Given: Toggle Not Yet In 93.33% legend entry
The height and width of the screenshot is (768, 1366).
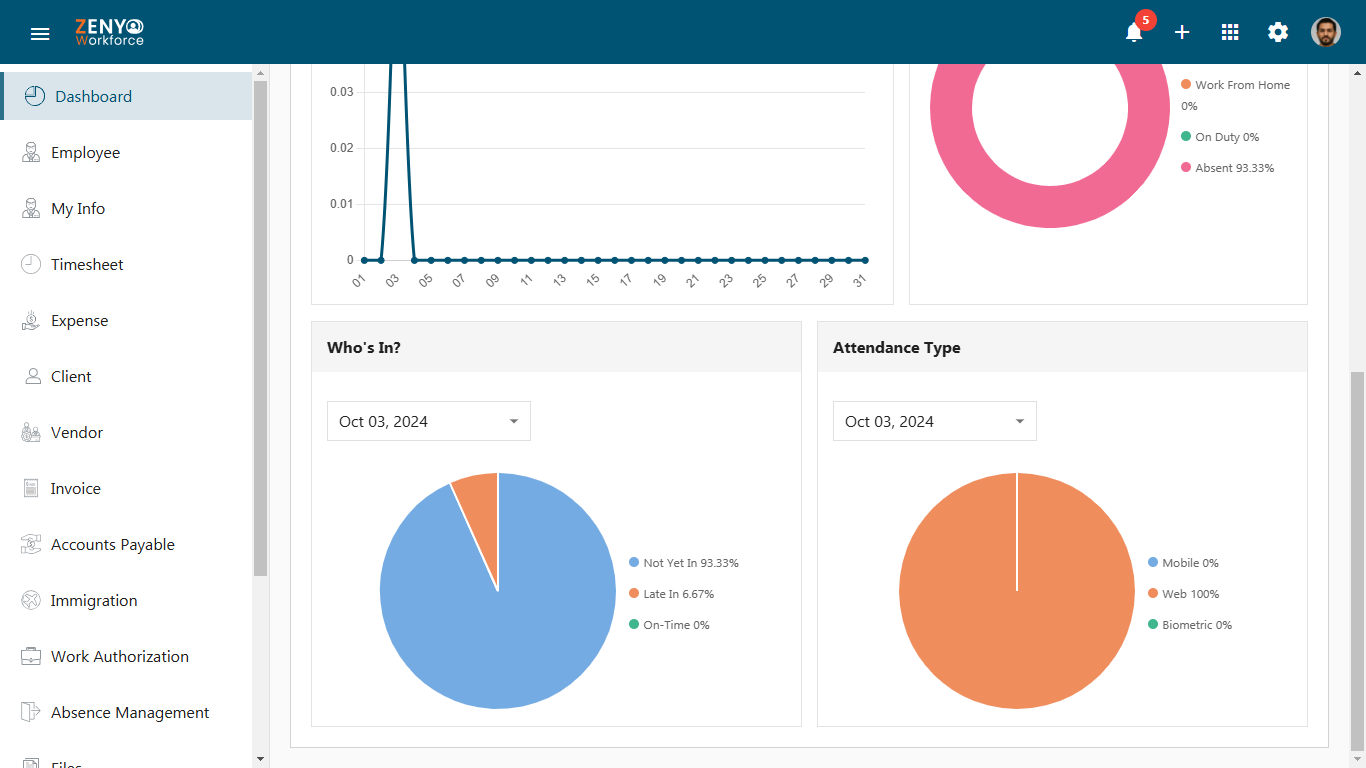Looking at the screenshot, I should (684, 563).
